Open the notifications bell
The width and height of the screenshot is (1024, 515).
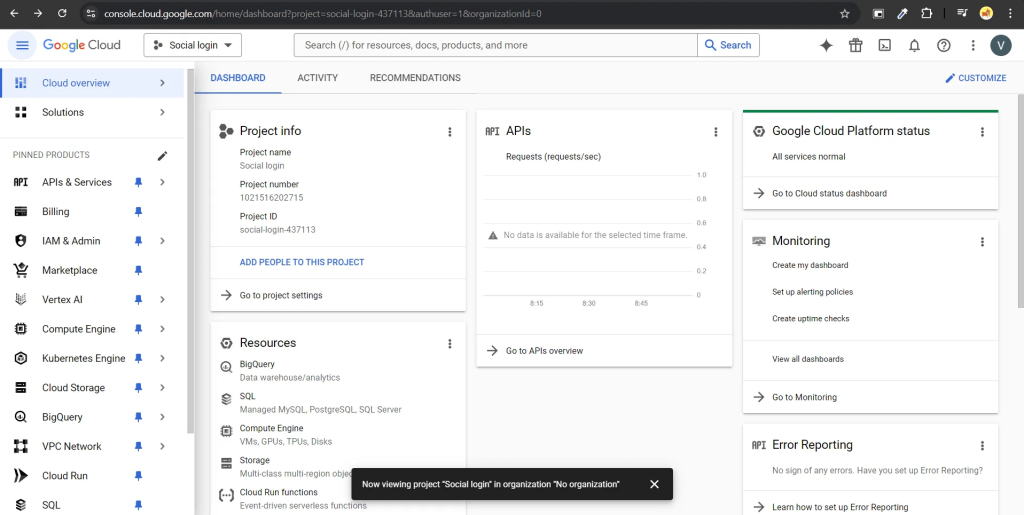tap(914, 45)
